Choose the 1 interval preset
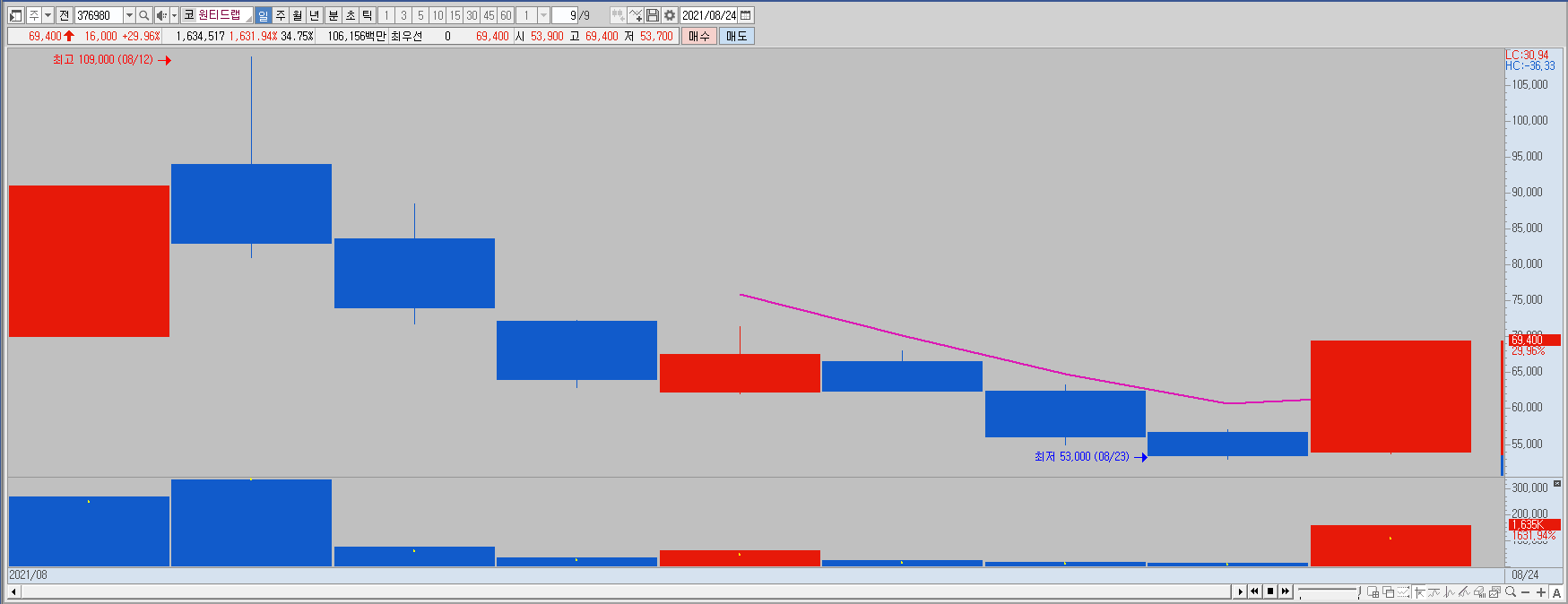This screenshot has width=1568, height=604. (386, 15)
